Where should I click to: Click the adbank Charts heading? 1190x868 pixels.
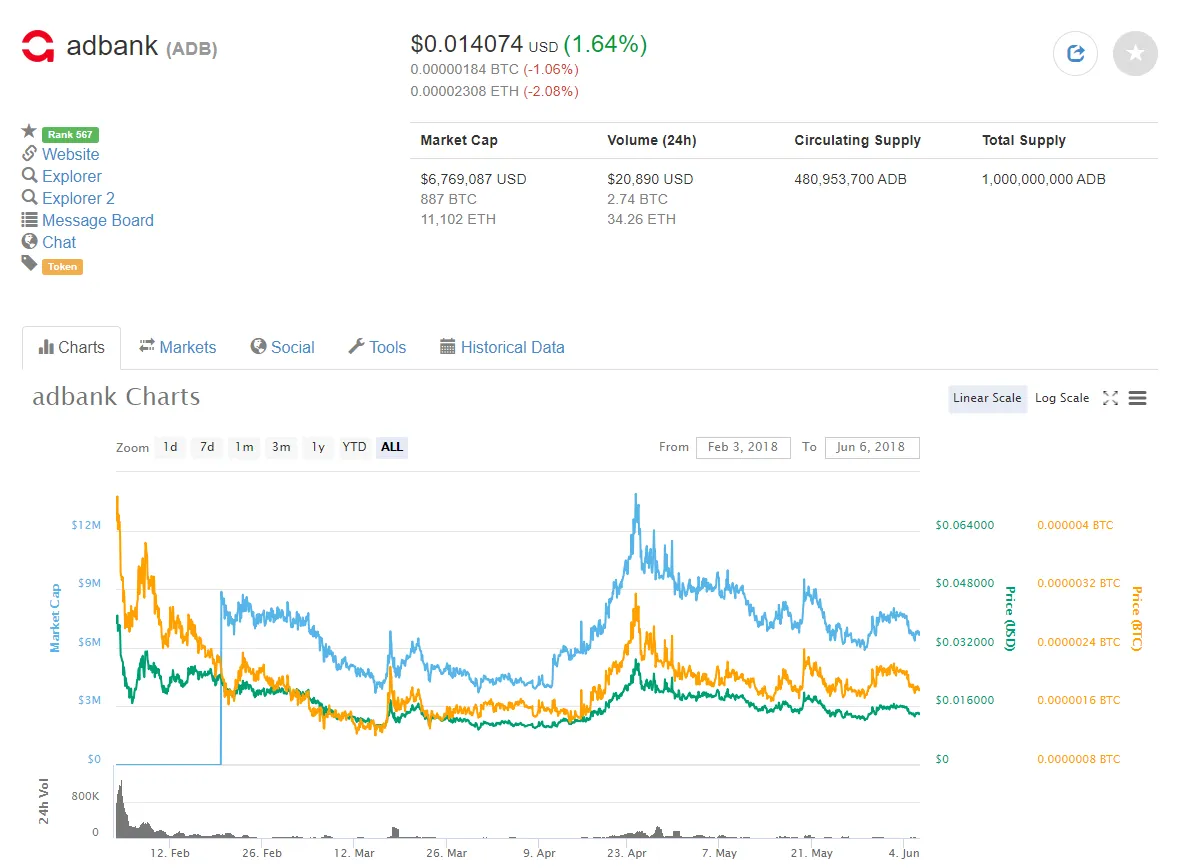116,396
